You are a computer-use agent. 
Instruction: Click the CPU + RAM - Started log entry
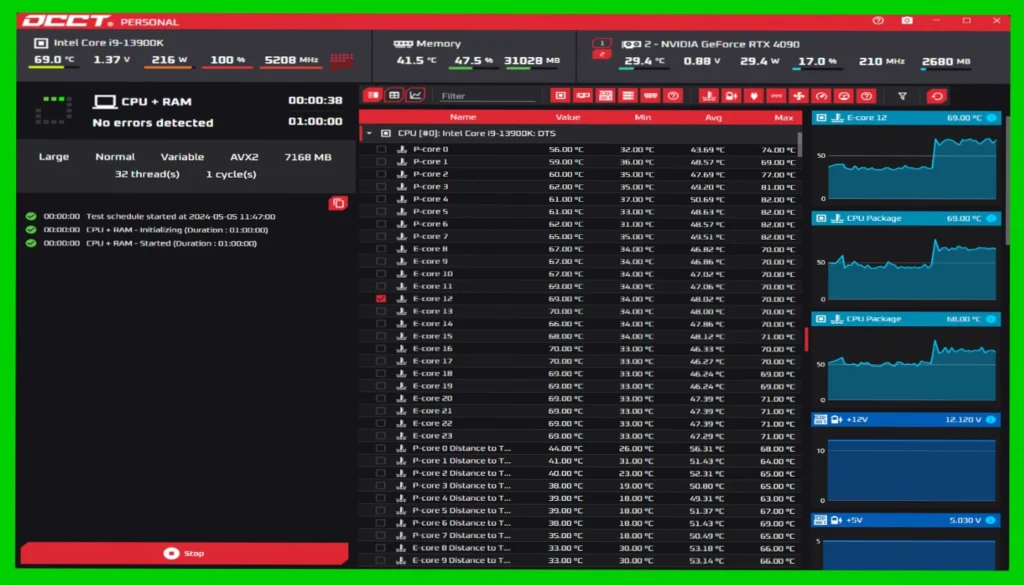tap(171, 244)
